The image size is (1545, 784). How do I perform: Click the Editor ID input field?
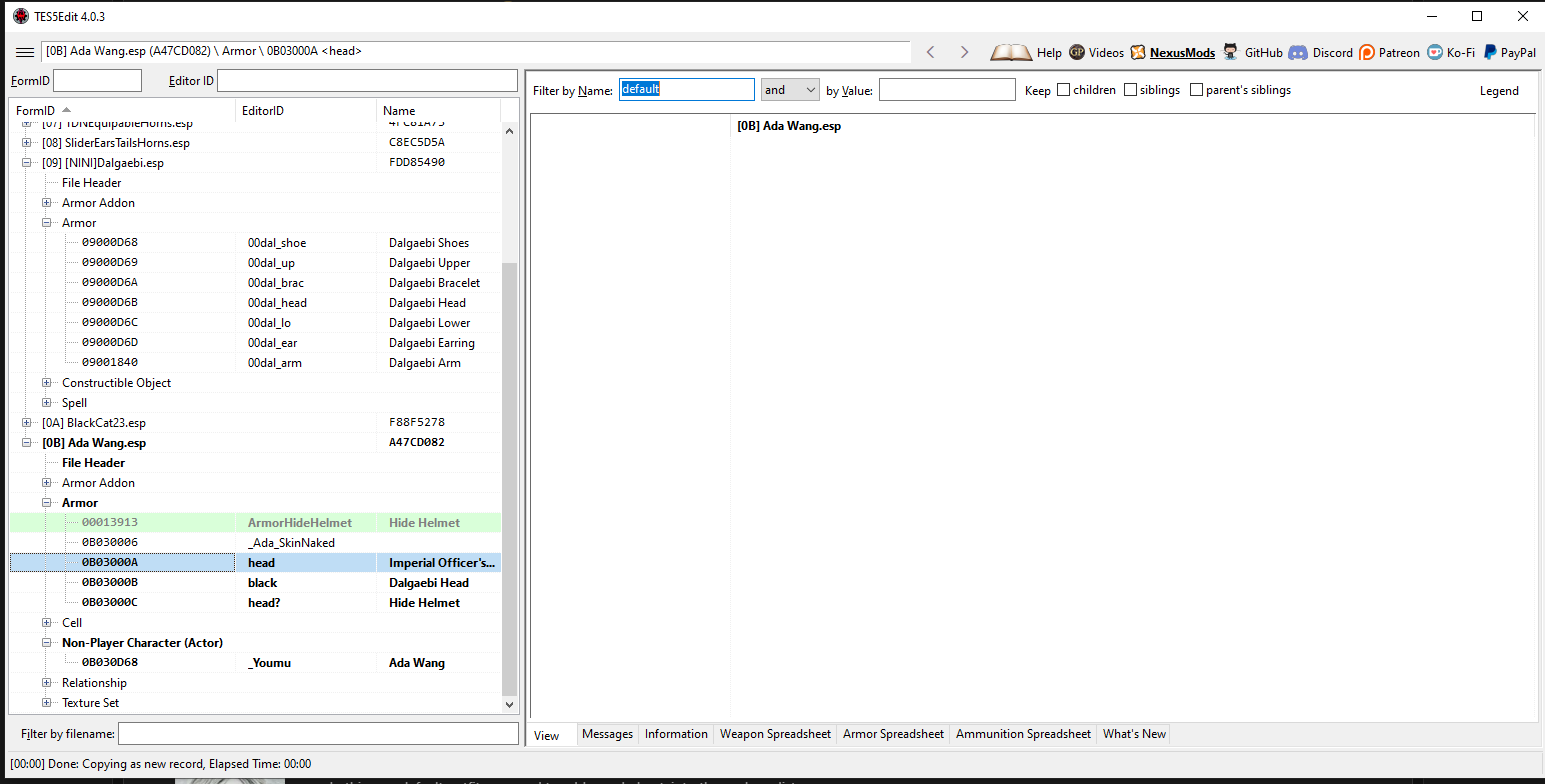367,81
